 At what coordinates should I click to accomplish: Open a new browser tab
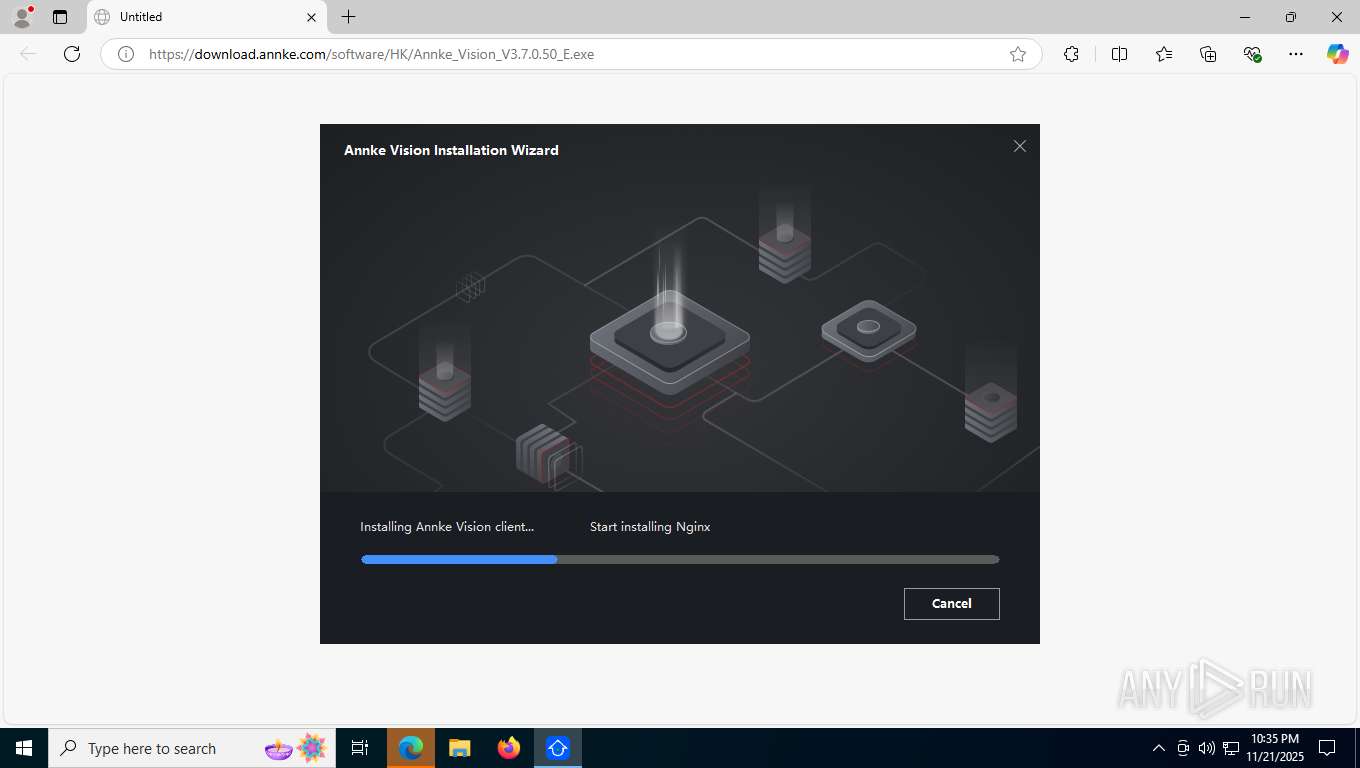348,17
